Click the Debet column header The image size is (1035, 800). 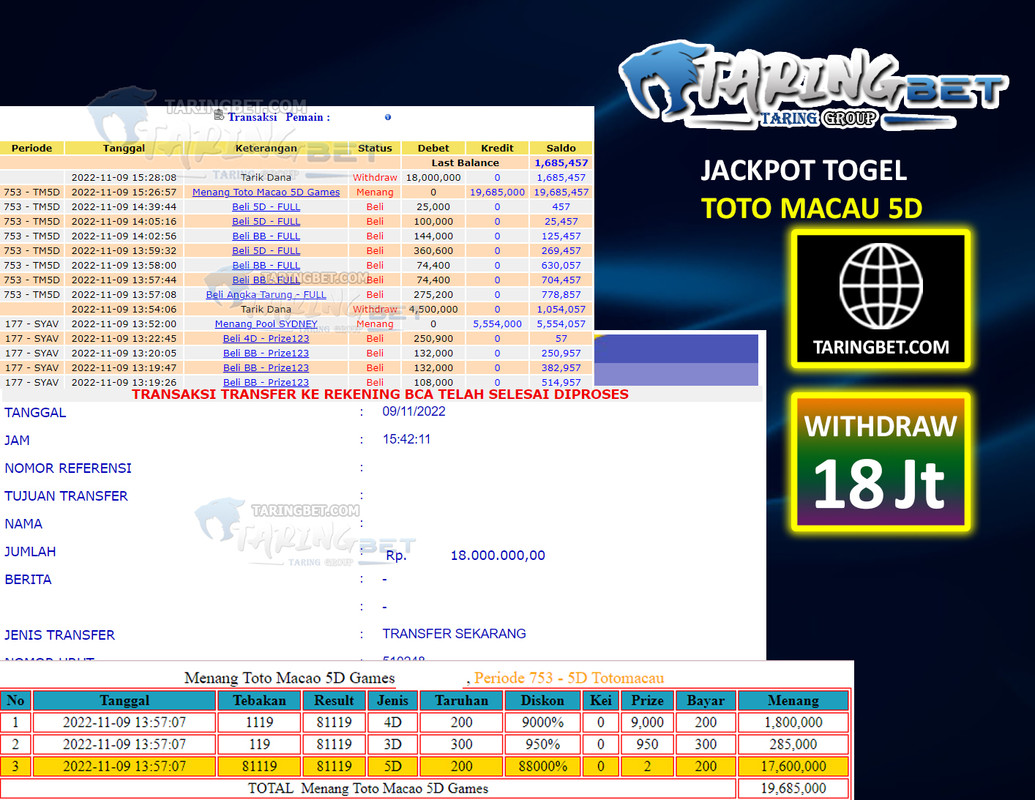[433, 148]
